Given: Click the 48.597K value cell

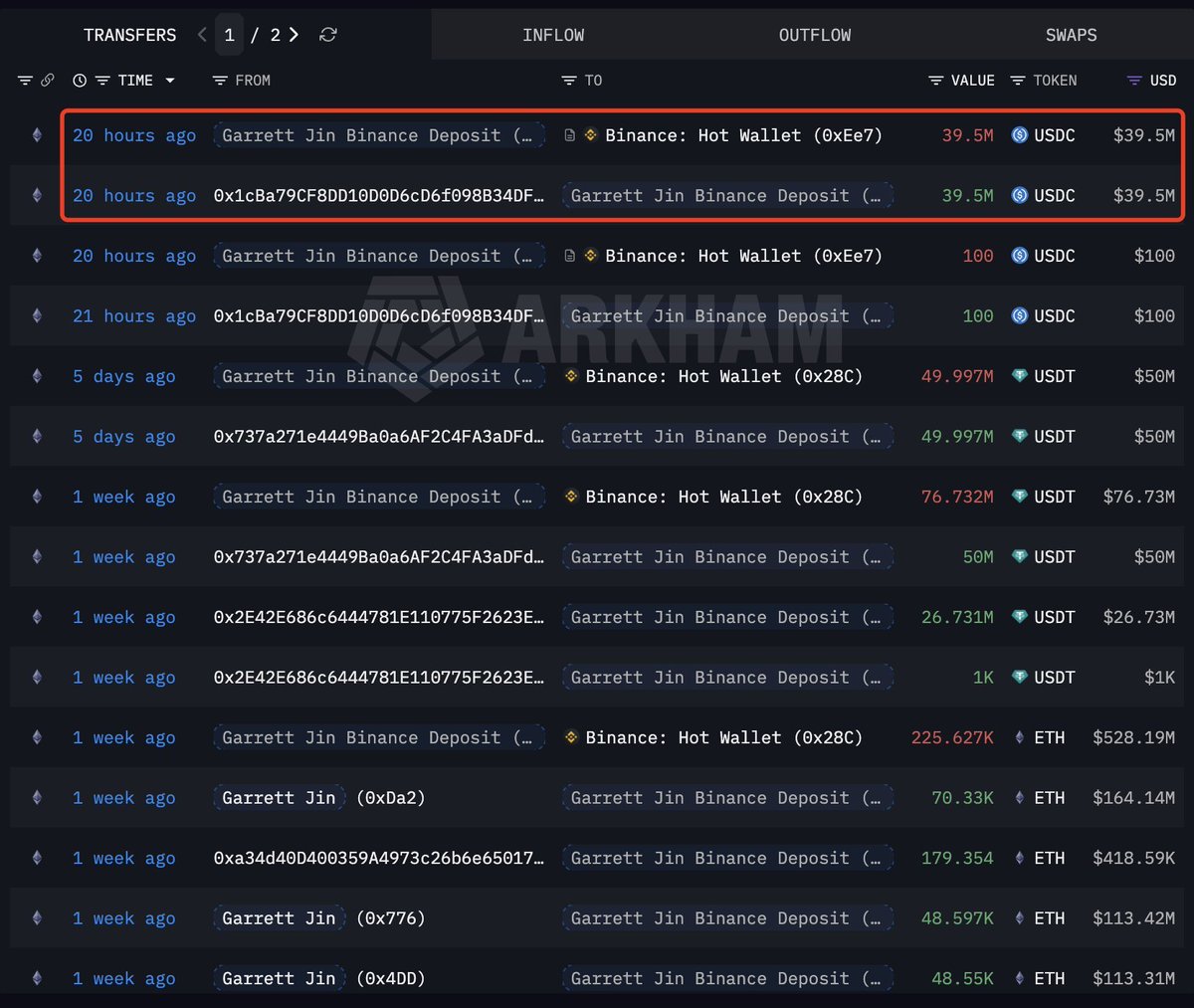Looking at the screenshot, I should tap(957, 918).
